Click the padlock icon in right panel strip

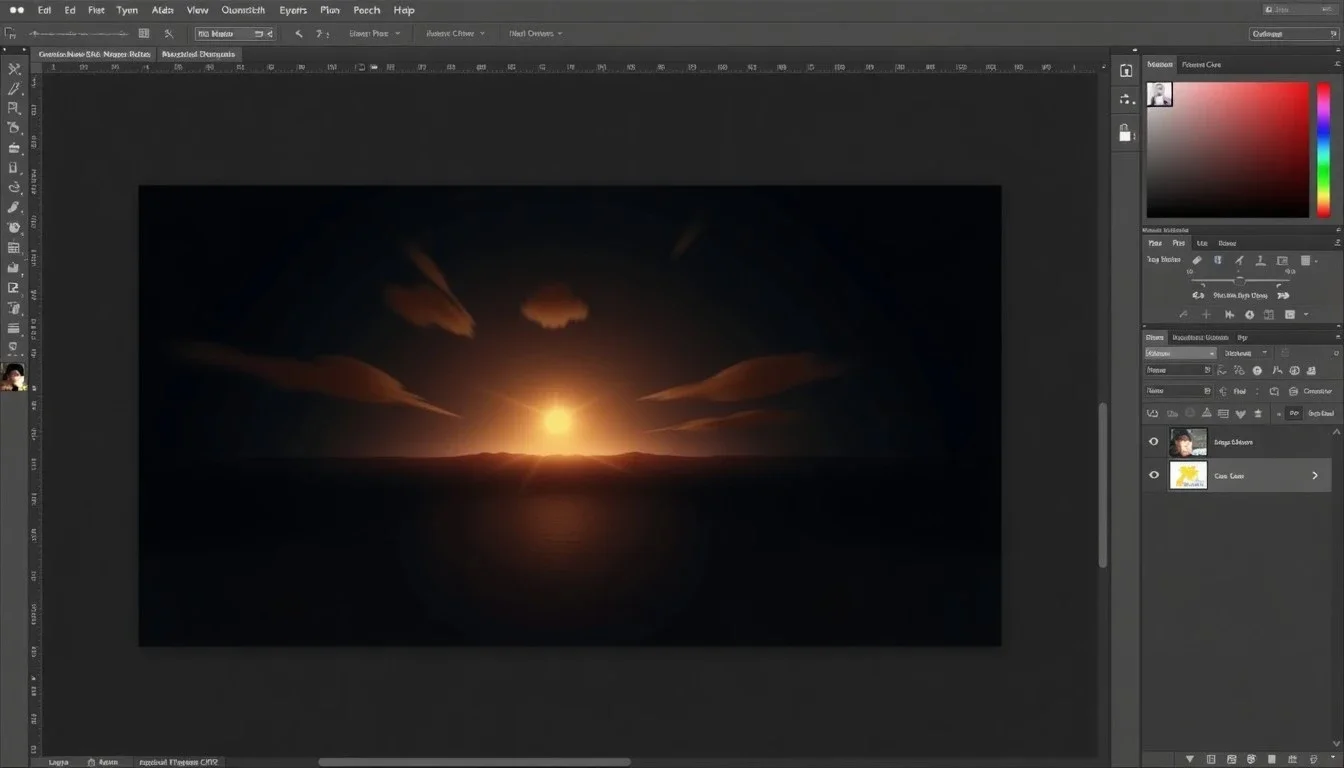point(1126,132)
